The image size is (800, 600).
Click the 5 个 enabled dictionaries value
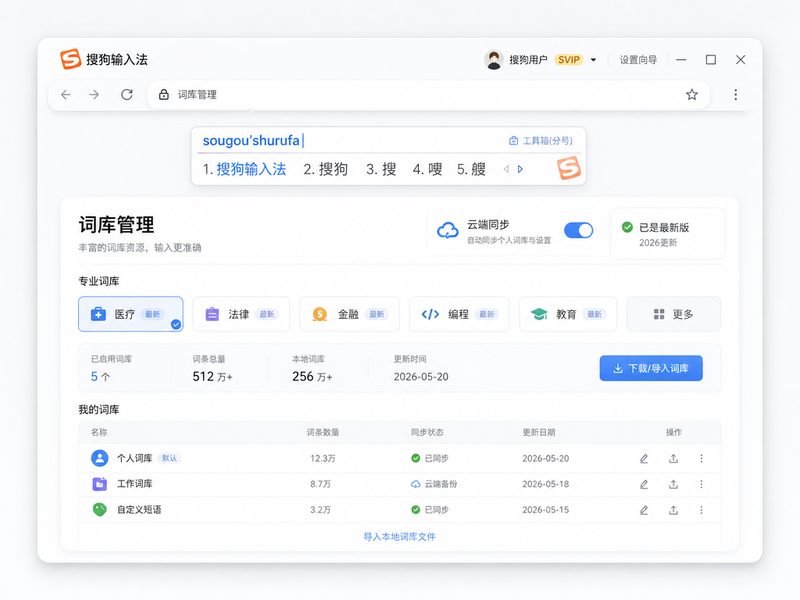(100, 377)
